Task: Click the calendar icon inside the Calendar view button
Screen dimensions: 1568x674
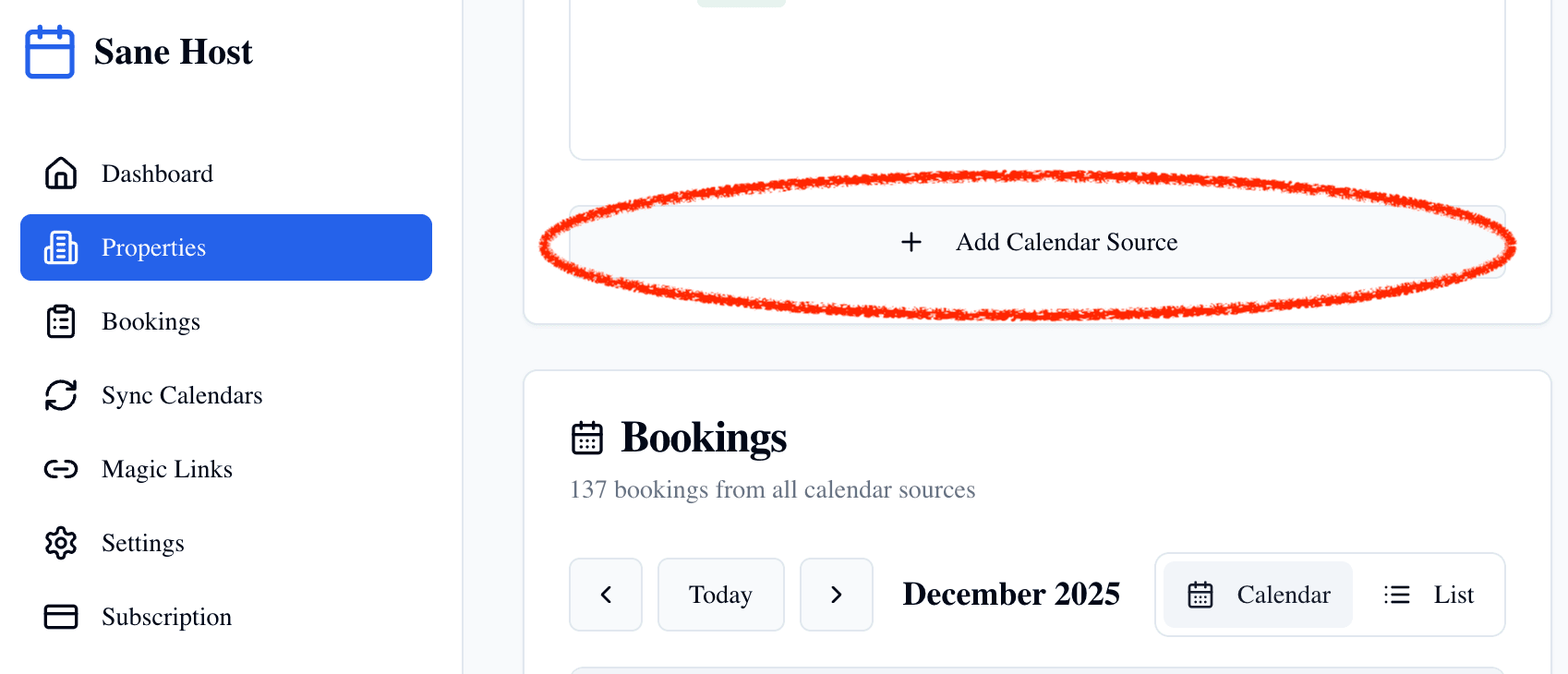Action: pyautogui.click(x=1200, y=595)
